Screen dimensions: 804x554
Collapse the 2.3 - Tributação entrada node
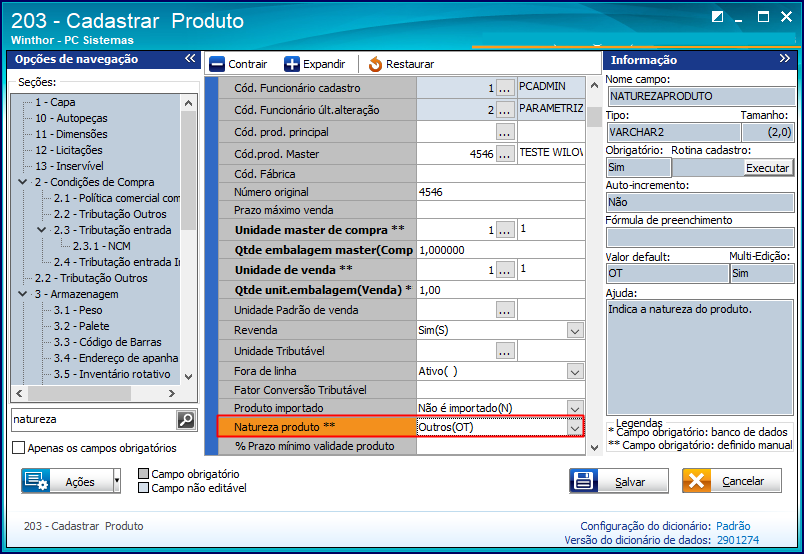pos(42,230)
